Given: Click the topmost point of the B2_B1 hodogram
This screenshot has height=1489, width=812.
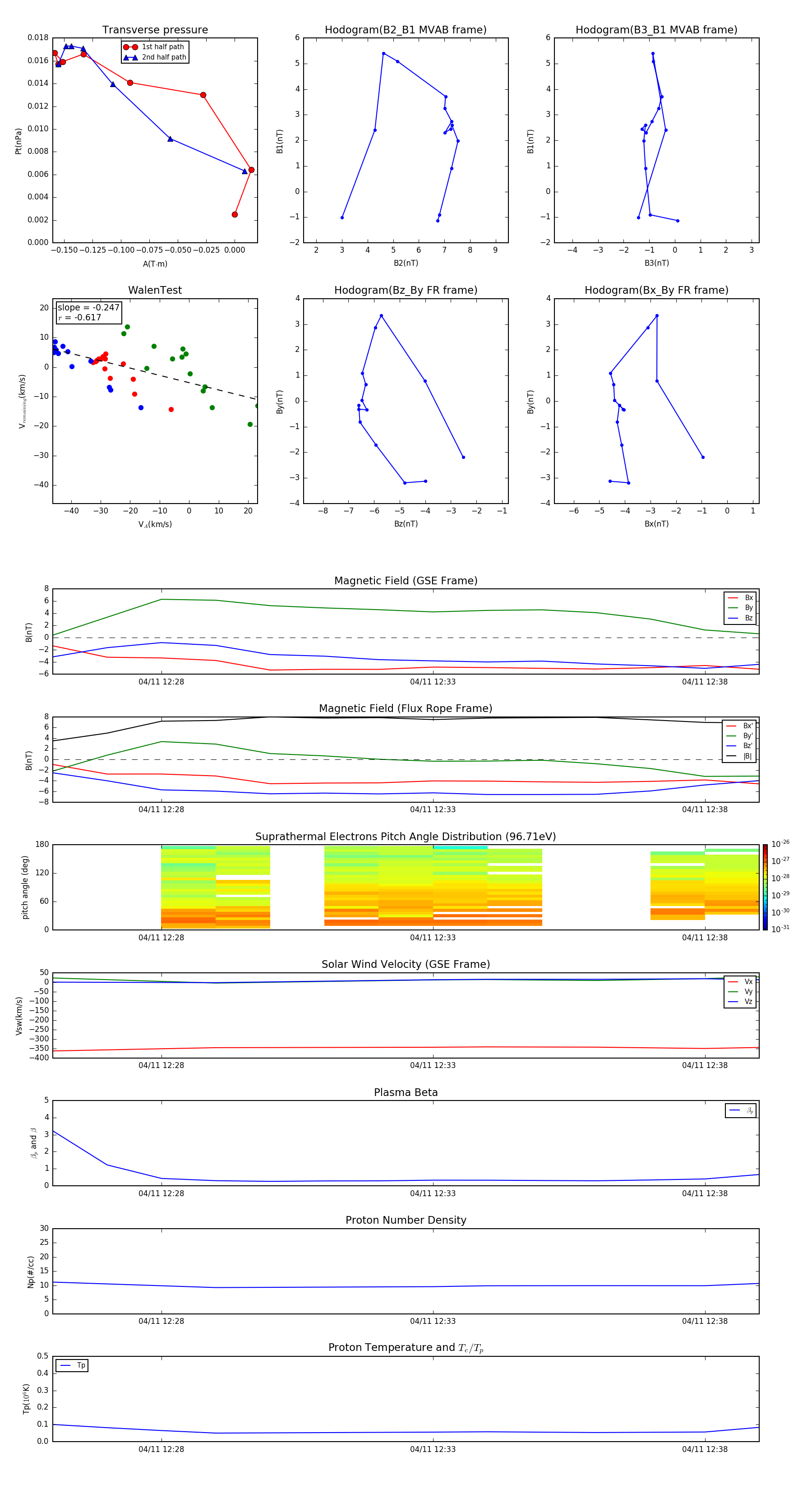Looking at the screenshot, I should coord(383,53).
